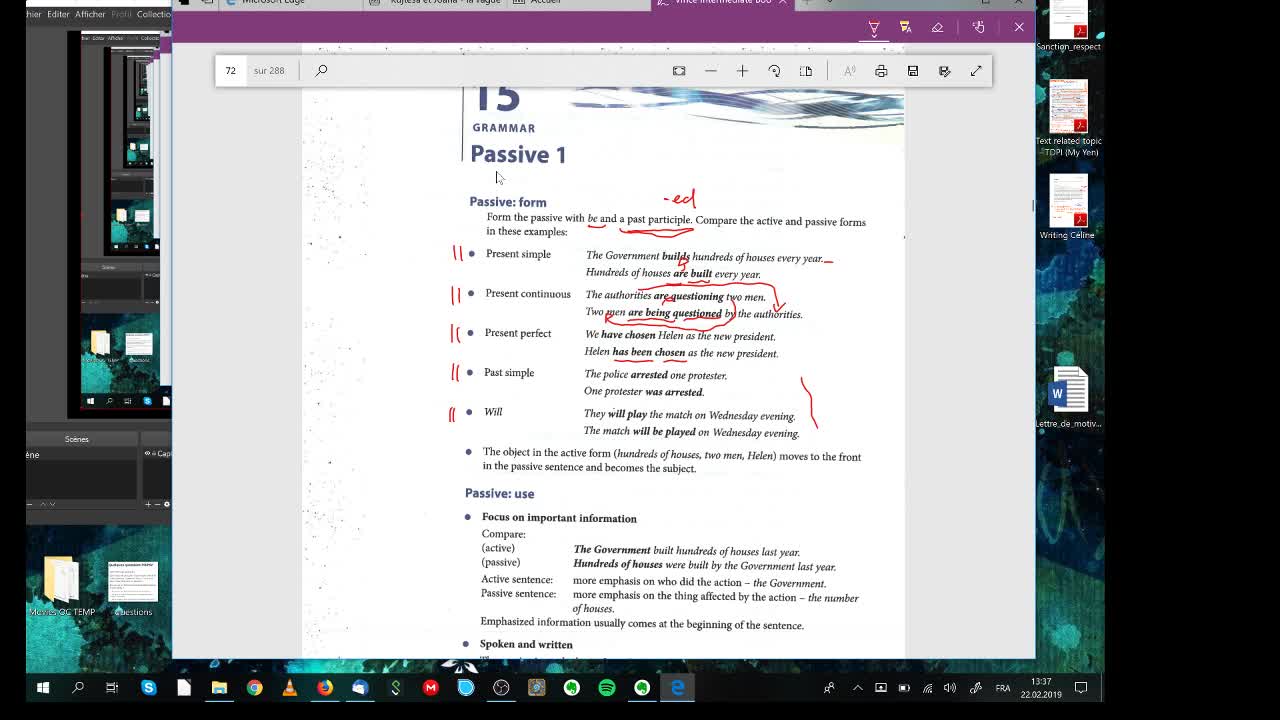Switch the PDF page layout view
The image size is (1280, 720).
tap(806, 71)
